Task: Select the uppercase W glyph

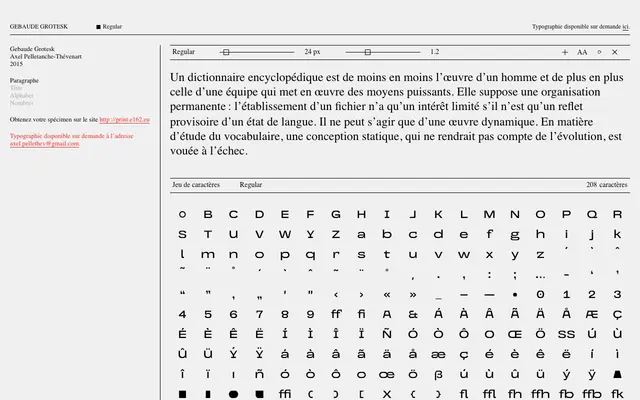Action: pyautogui.click(x=285, y=234)
